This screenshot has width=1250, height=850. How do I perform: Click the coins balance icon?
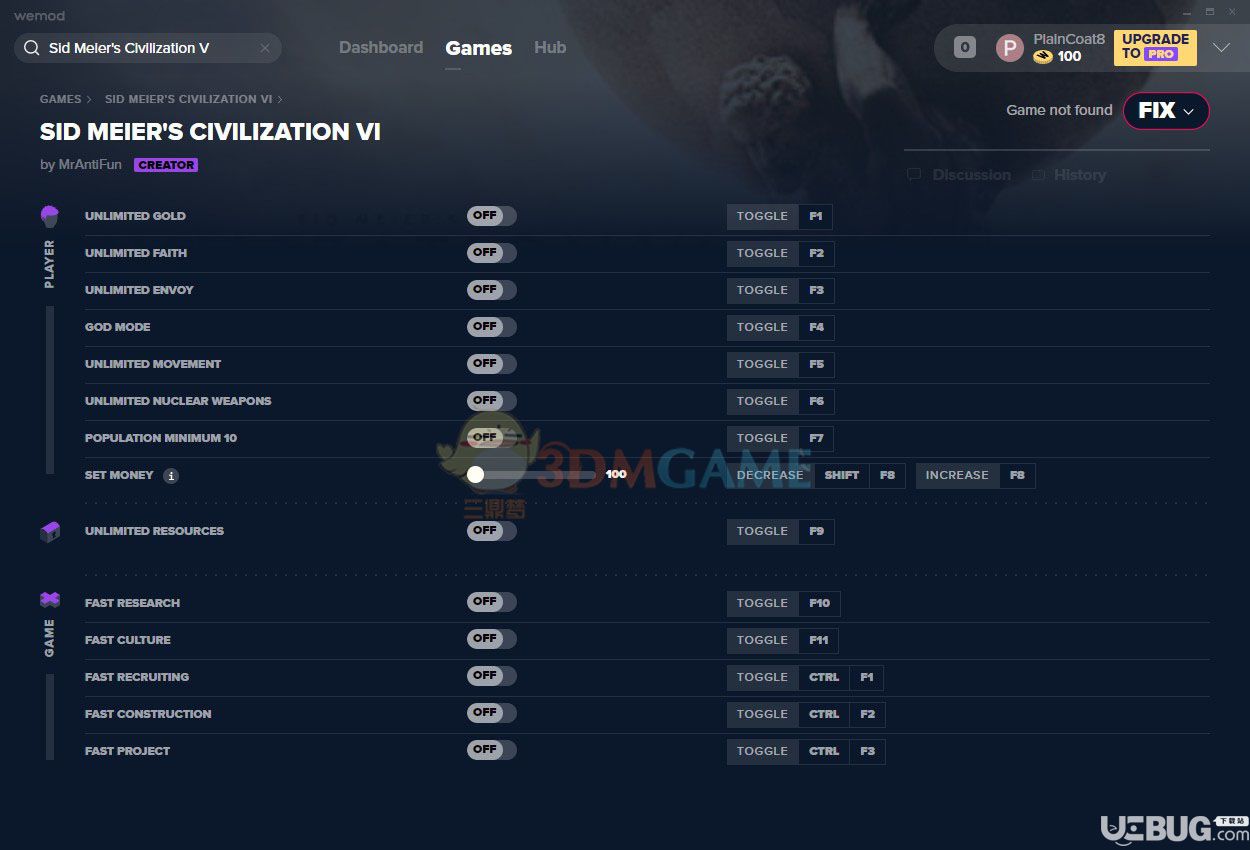[x=1043, y=57]
